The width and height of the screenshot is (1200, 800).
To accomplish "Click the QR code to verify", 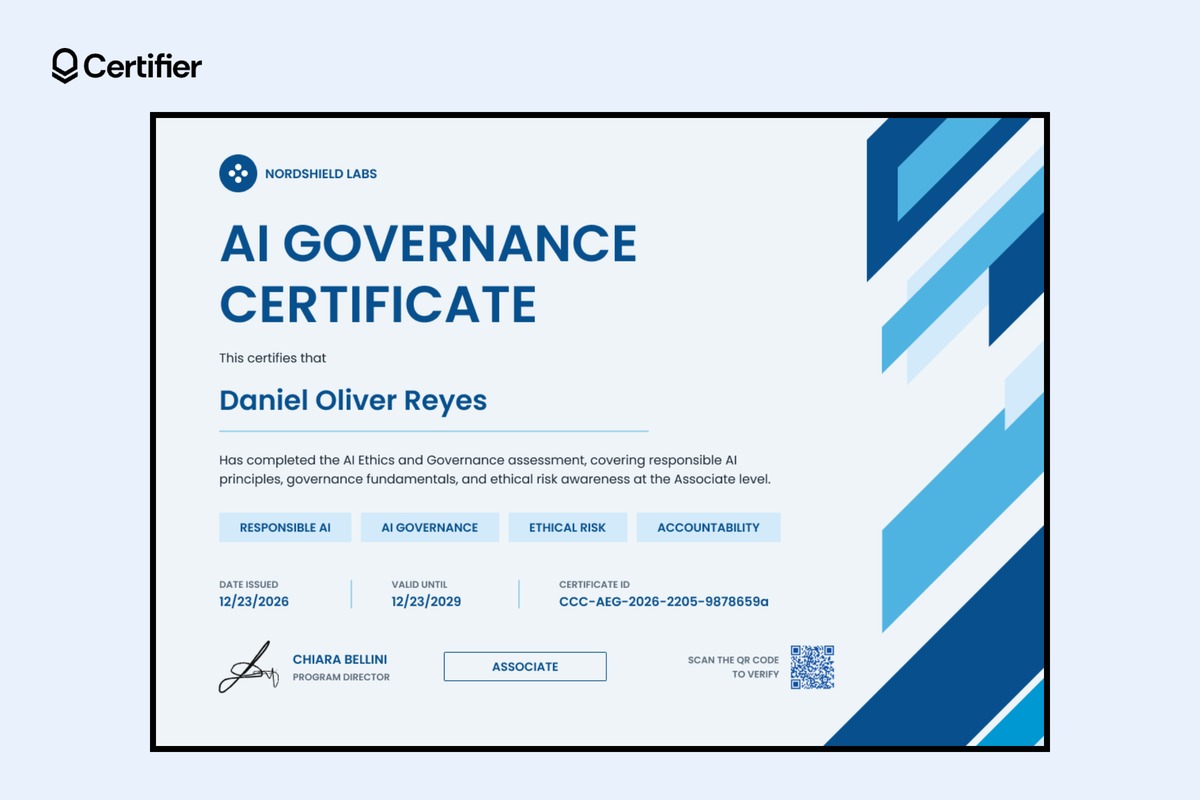I will (812, 667).
